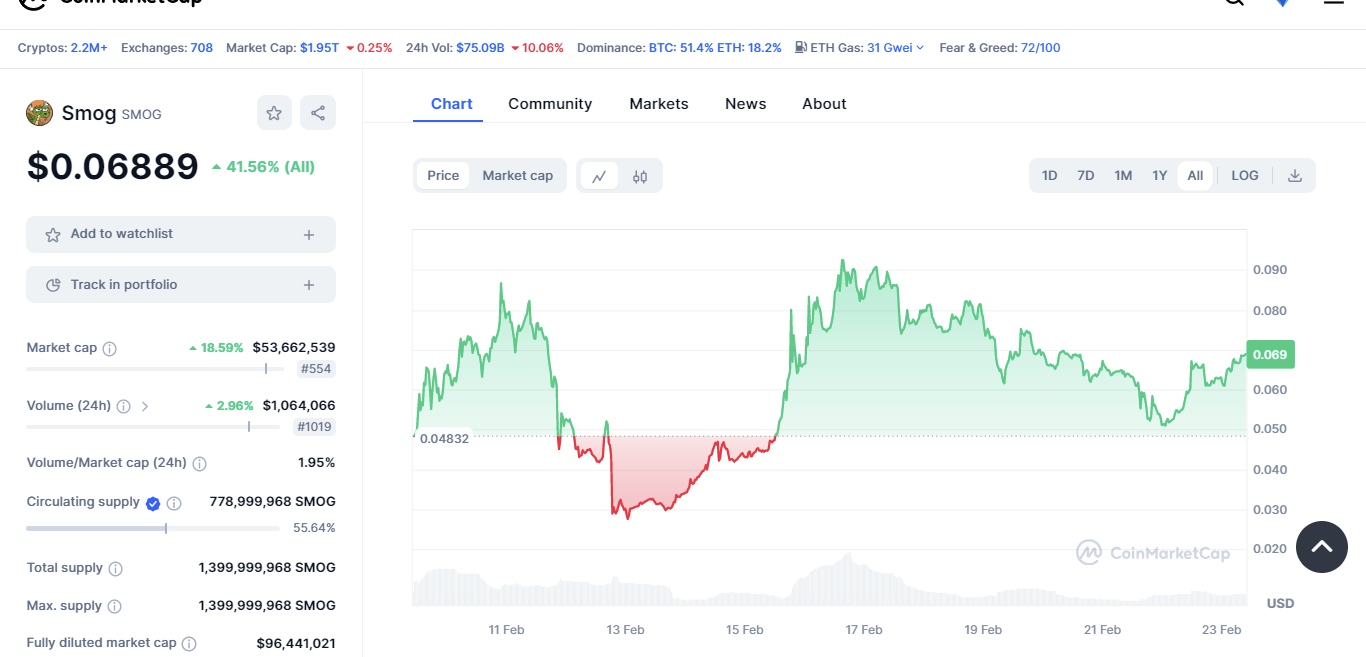The height and width of the screenshot is (657, 1366).
Task: Open the info icon beside Total supply
Action: coord(116,569)
